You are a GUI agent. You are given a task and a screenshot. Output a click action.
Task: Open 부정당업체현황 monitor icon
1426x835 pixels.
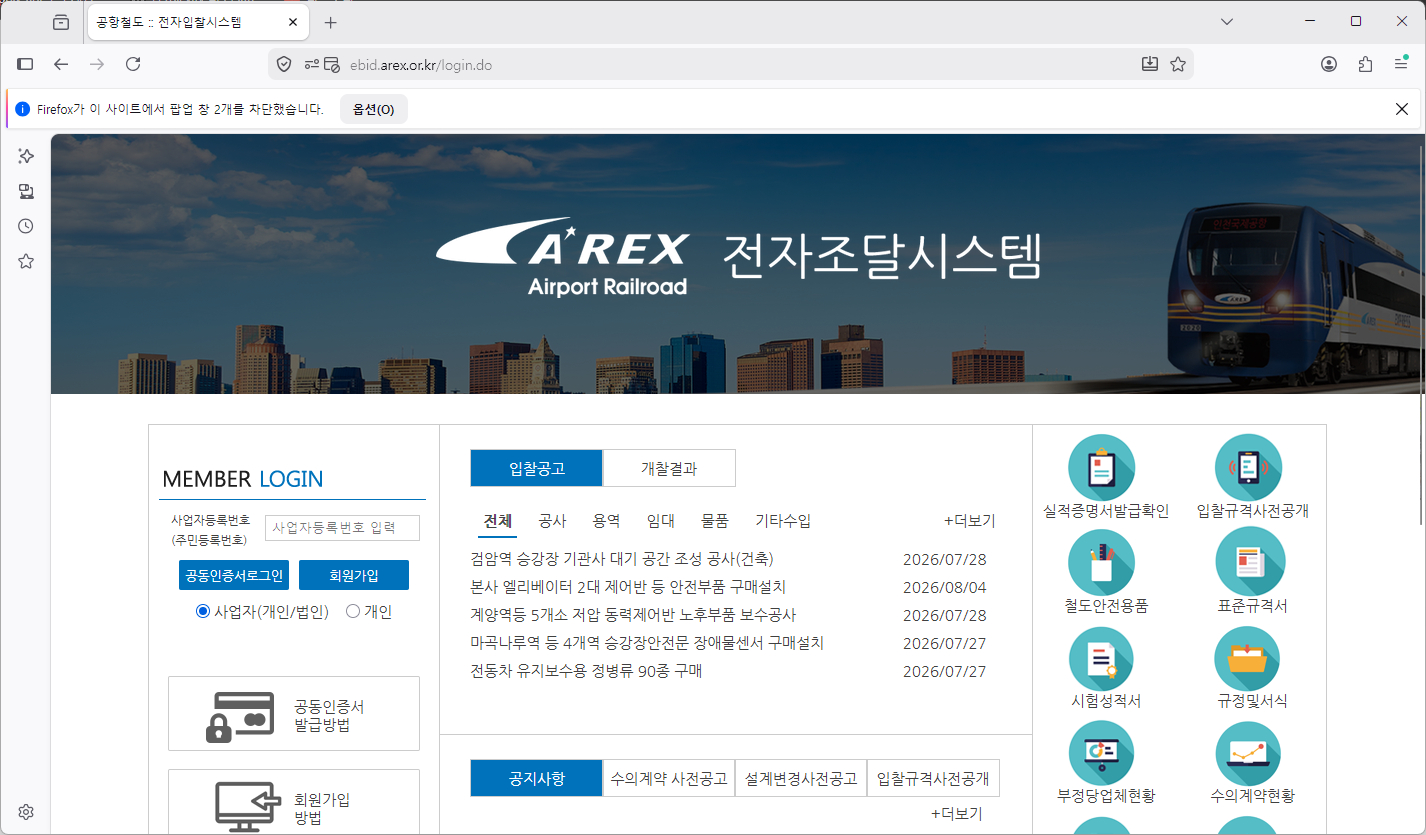[x=1102, y=753]
